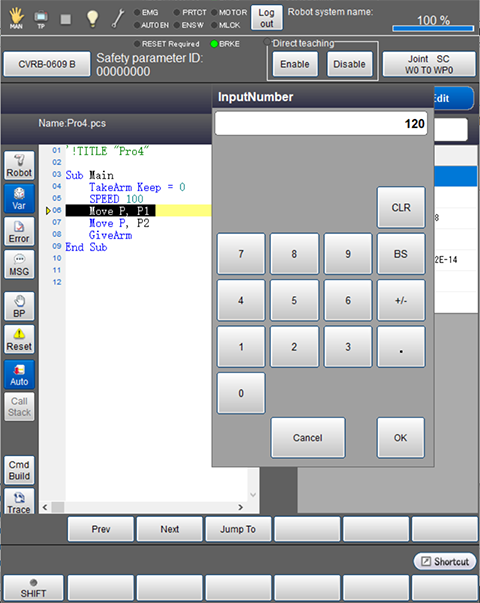Image resolution: width=480 pixels, height=603 pixels.
Task: Click the Reset warning icon
Action: (x=19, y=340)
